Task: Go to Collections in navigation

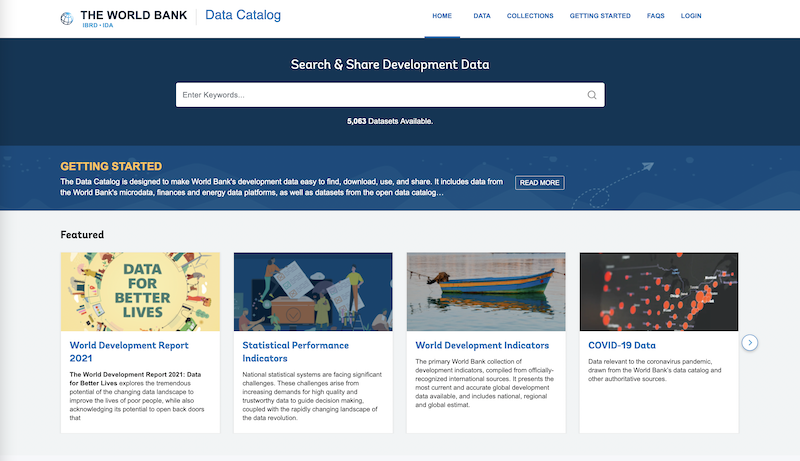Action: coord(530,17)
